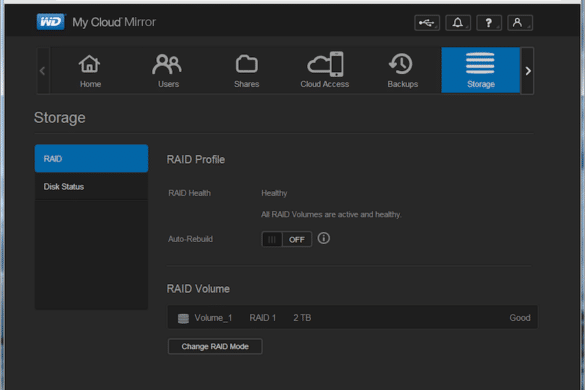The image size is (585, 390).
Task: Open the Backups section
Action: [x=403, y=70]
